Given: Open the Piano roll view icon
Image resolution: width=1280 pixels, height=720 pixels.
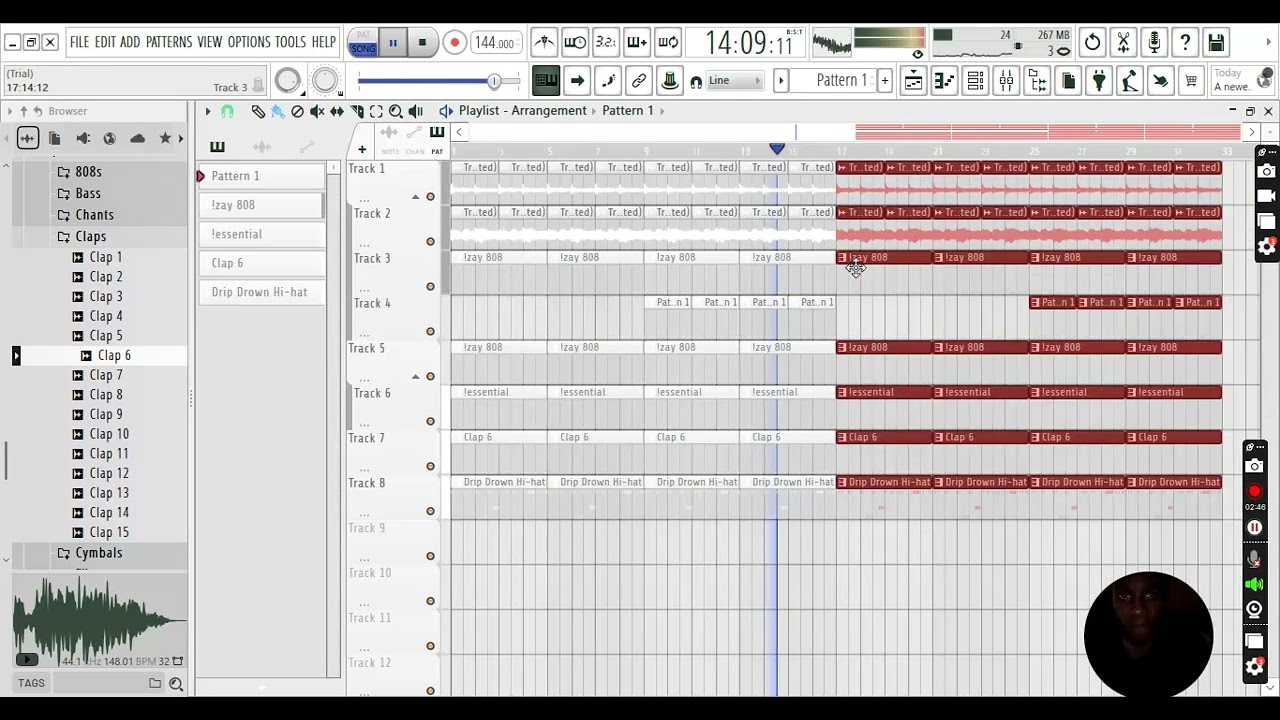Looking at the screenshot, I should tap(944, 81).
